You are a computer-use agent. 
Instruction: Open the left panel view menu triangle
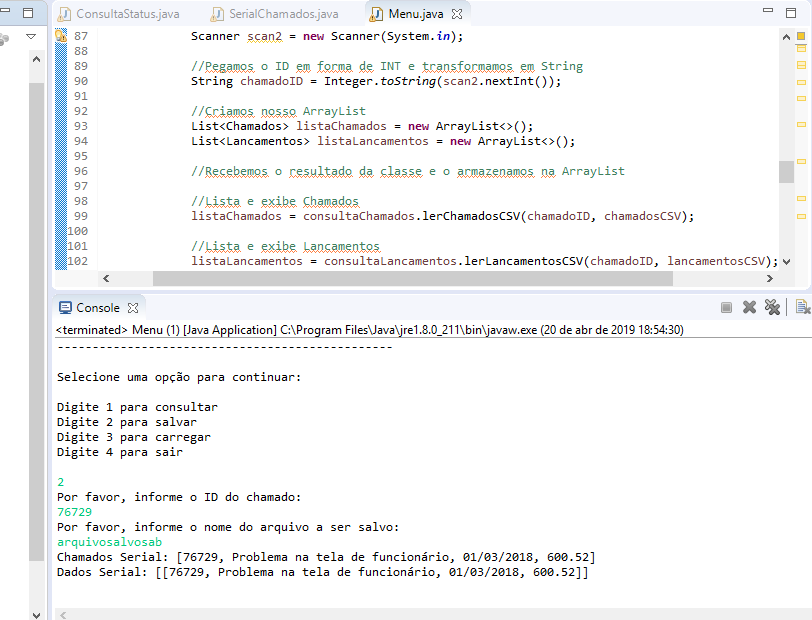pos(31,37)
